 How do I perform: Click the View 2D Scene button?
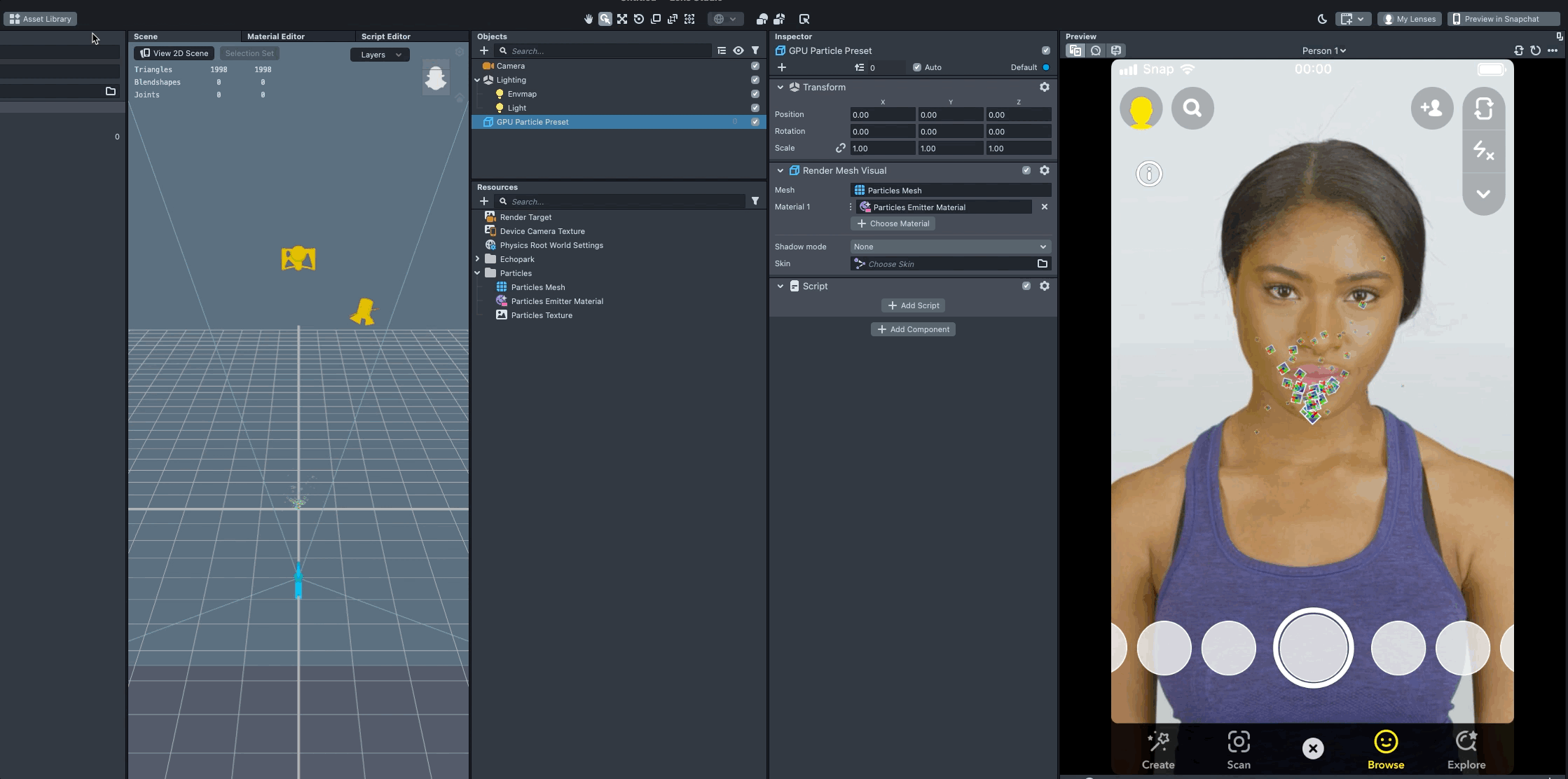coord(174,53)
